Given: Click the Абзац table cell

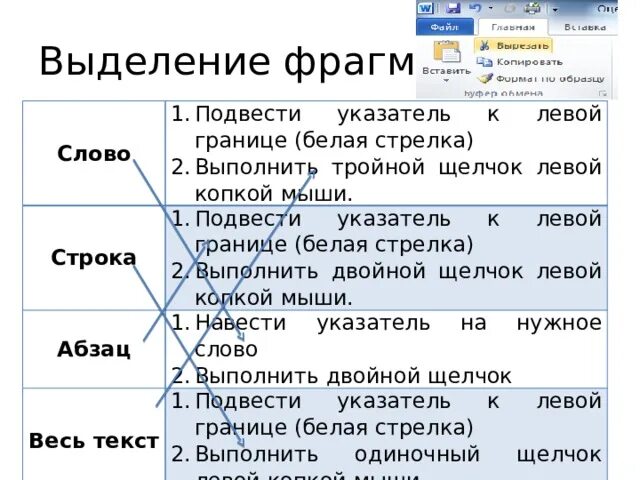Looking at the screenshot, I should coord(94,349).
